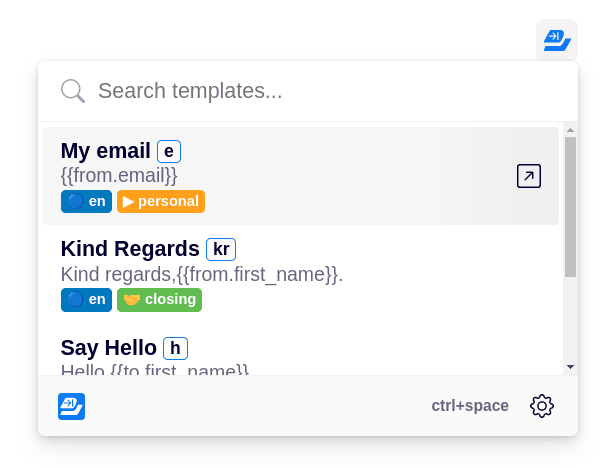Click the ctrl+space shortcut label

pyautogui.click(x=470, y=406)
